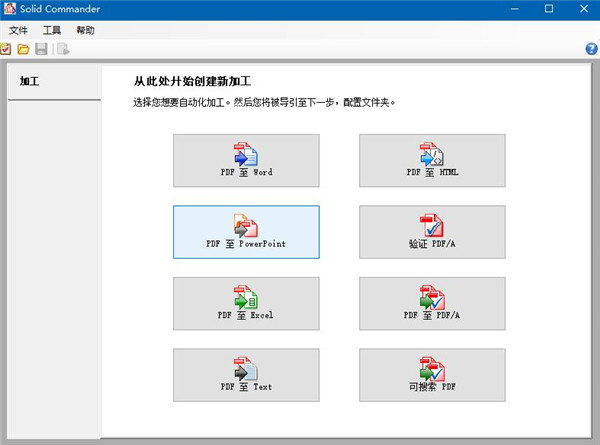600x445 pixels.
Task: Click the run job document icon
Action: (63, 49)
